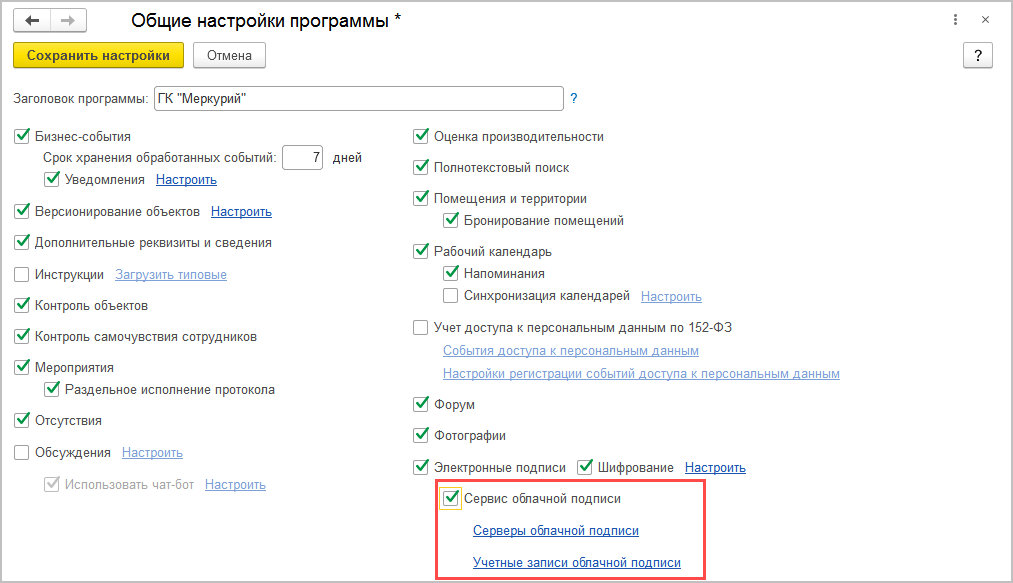Save the settings with Сохранить настройки
The width and height of the screenshot is (1013, 583).
coord(98,55)
